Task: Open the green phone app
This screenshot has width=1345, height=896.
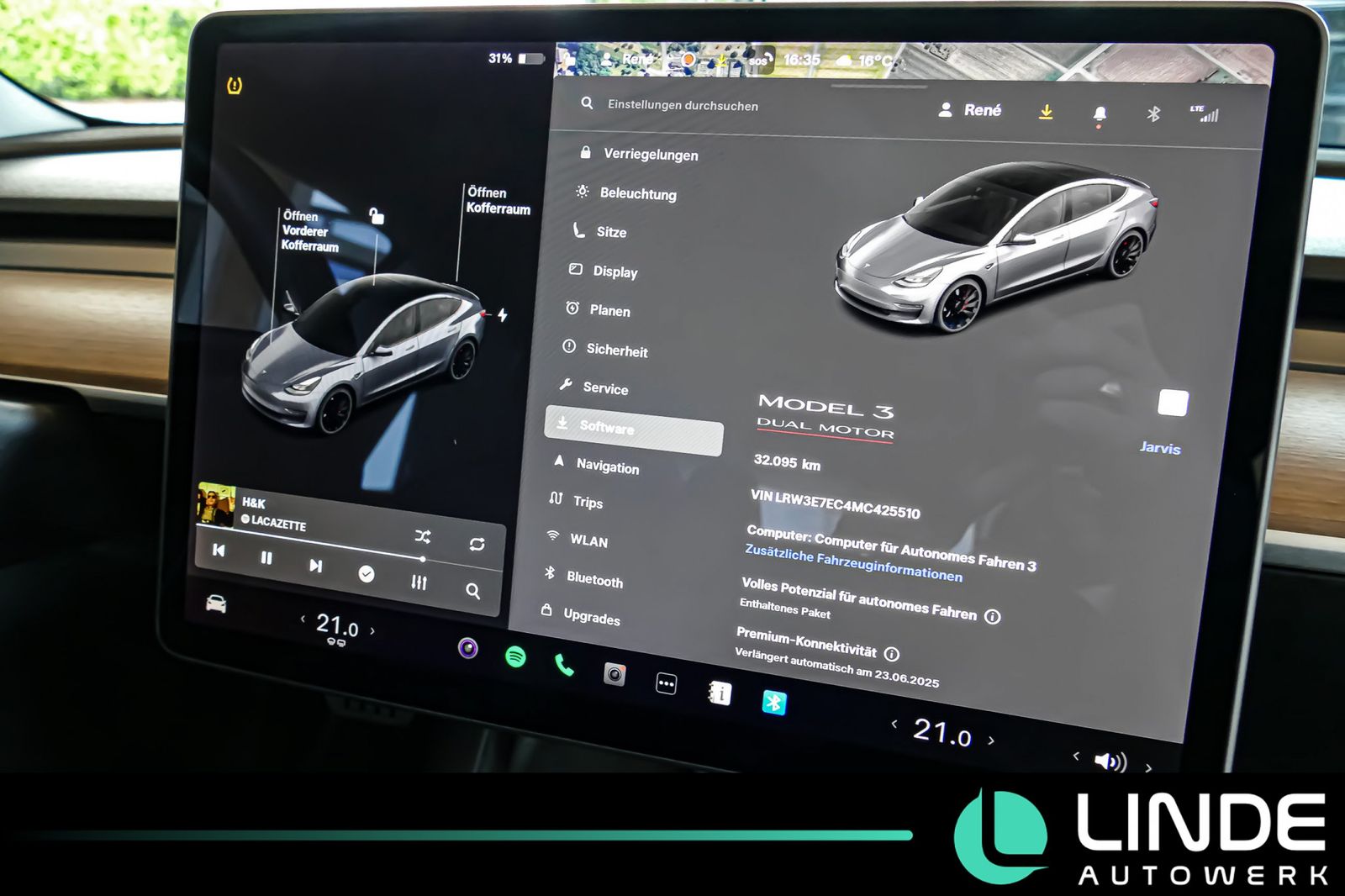Action: click(x=564, y=665)
